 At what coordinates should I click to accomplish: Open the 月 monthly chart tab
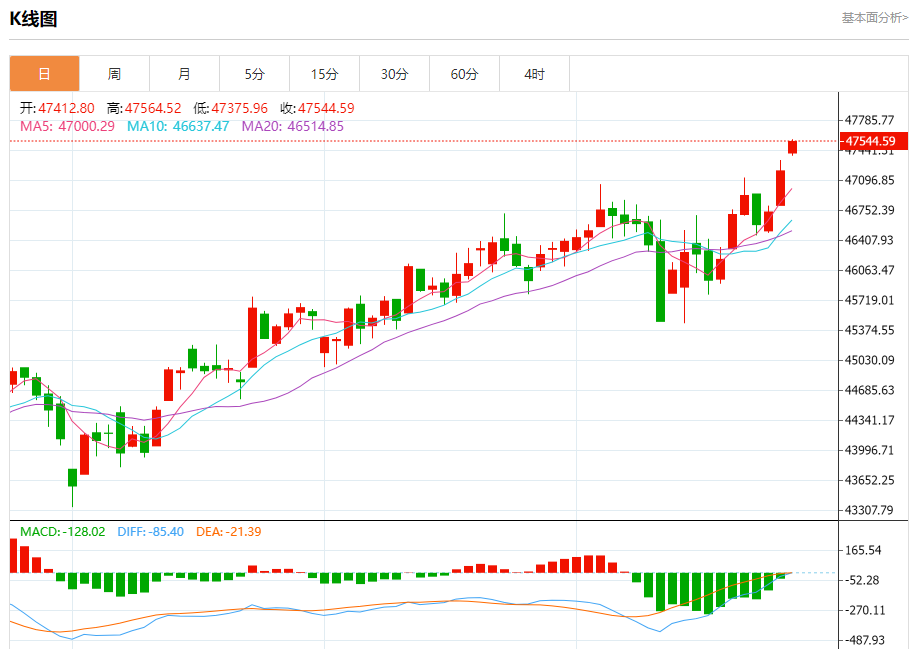184,74
